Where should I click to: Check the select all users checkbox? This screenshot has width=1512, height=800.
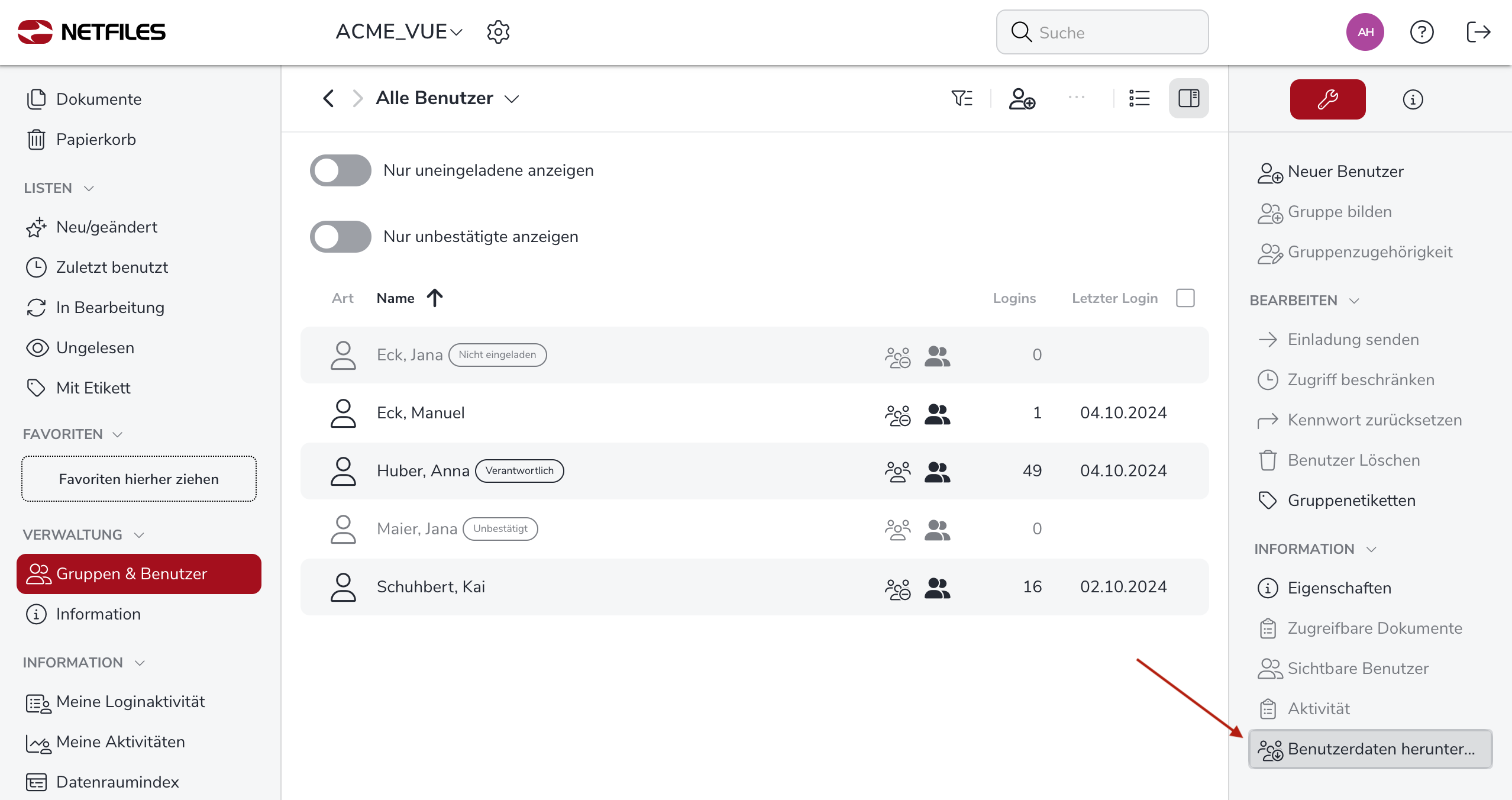(x=1185, y=298)
